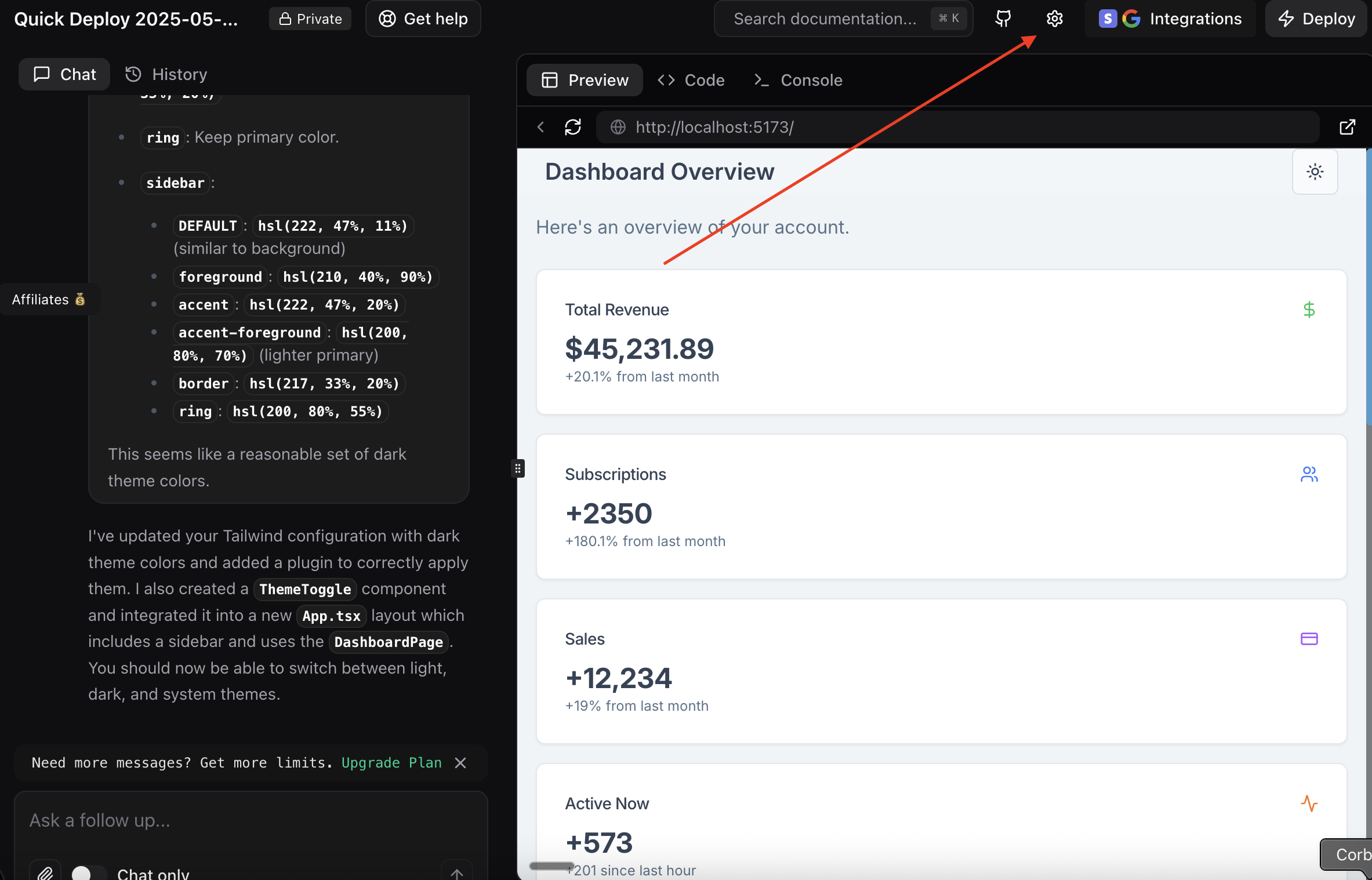The width and height of the screenshot is (1372, 880).
Task: Click the Upgrade Plan link
Action: point(391,763)
